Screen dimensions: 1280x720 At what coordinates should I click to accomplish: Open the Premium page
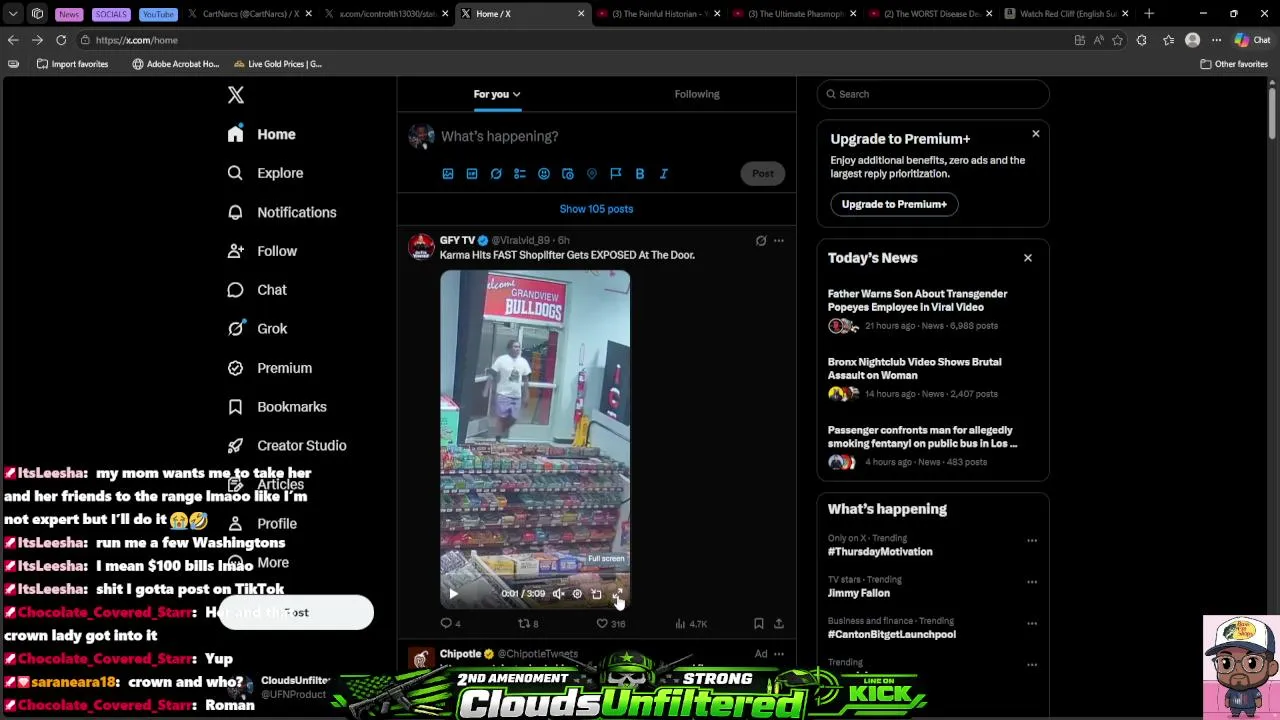270,368
